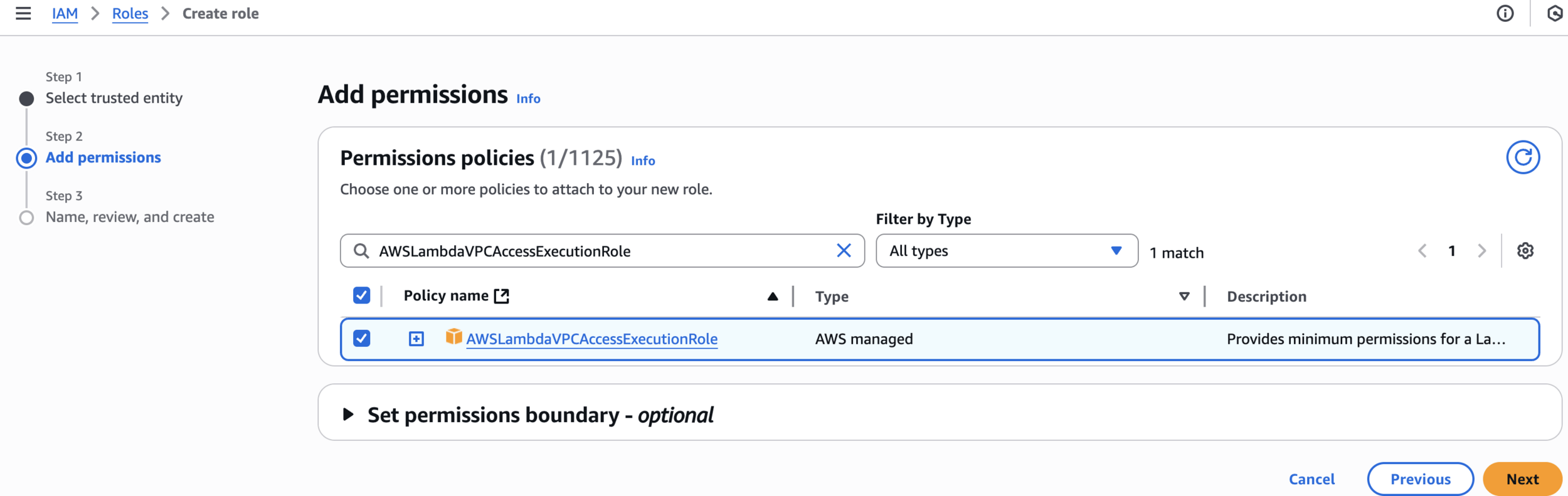Viewport: 1568px width, 496px height.
Task: Sort by Policy name ascending arrow
Action: point(773,297)
